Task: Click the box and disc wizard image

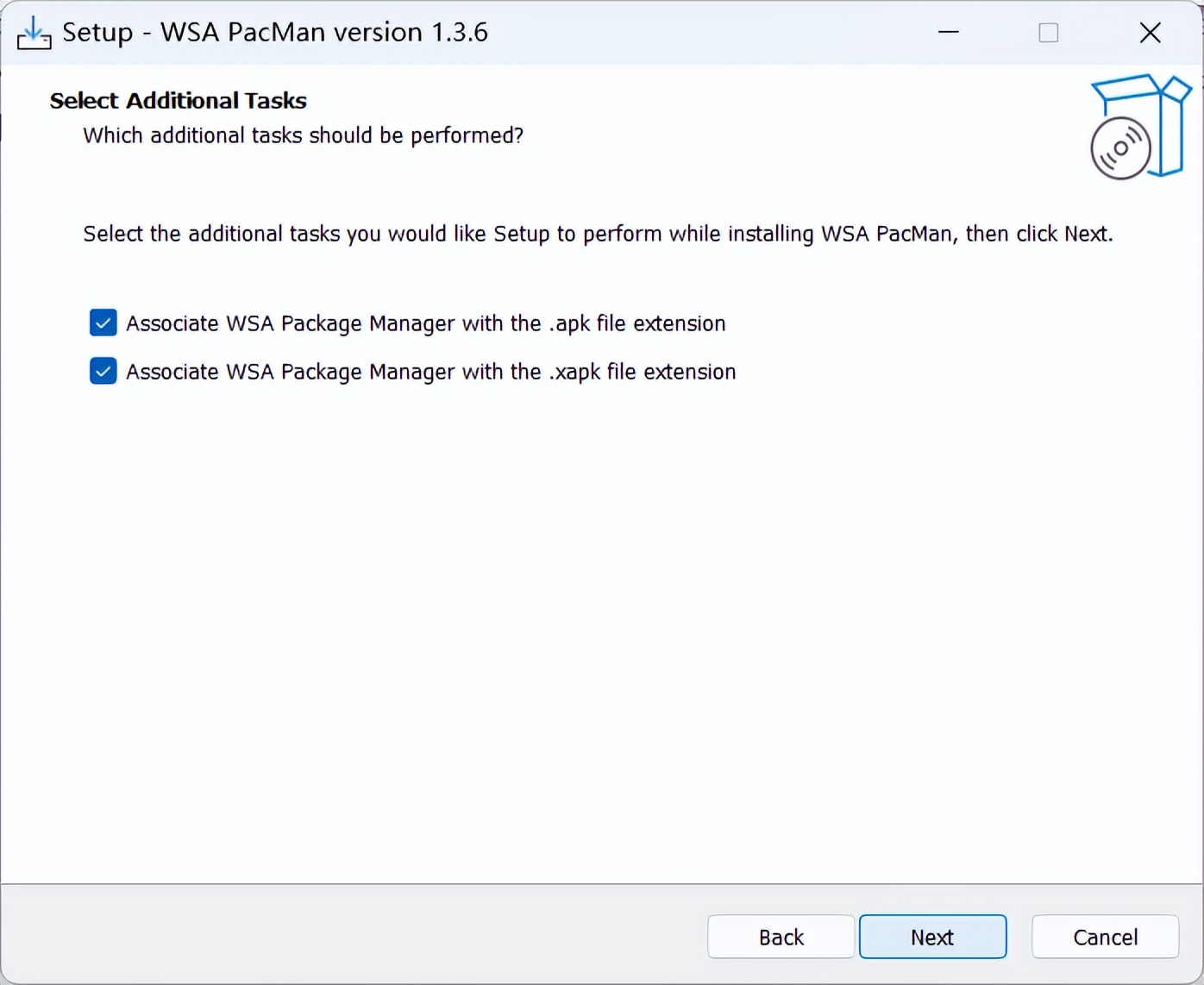Action: point(1140,127)
